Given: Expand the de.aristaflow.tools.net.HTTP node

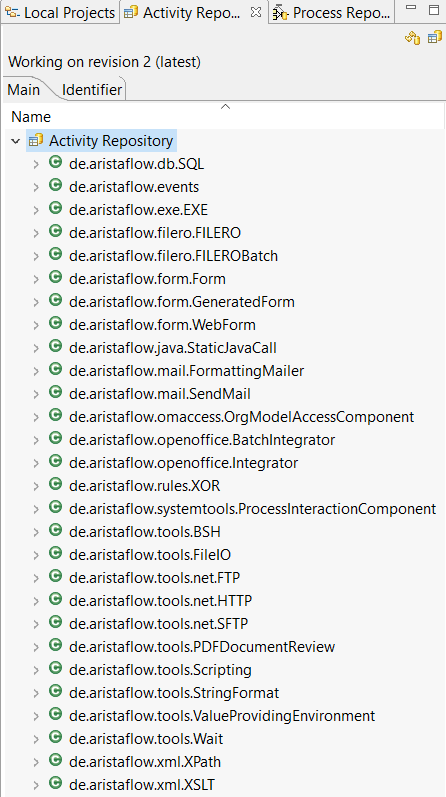Looking at the screenshot, I should point(36,602).
